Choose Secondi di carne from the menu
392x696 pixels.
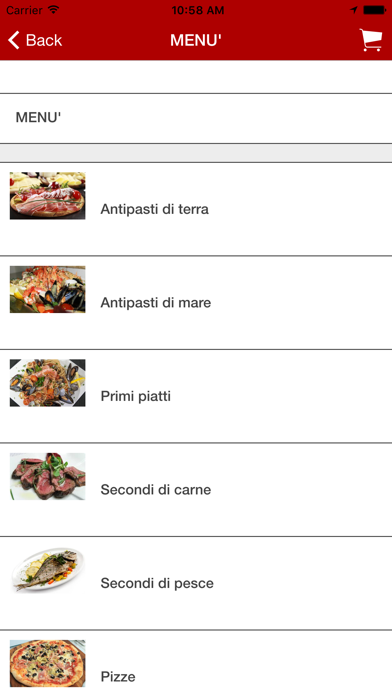[x=196, y=490]
